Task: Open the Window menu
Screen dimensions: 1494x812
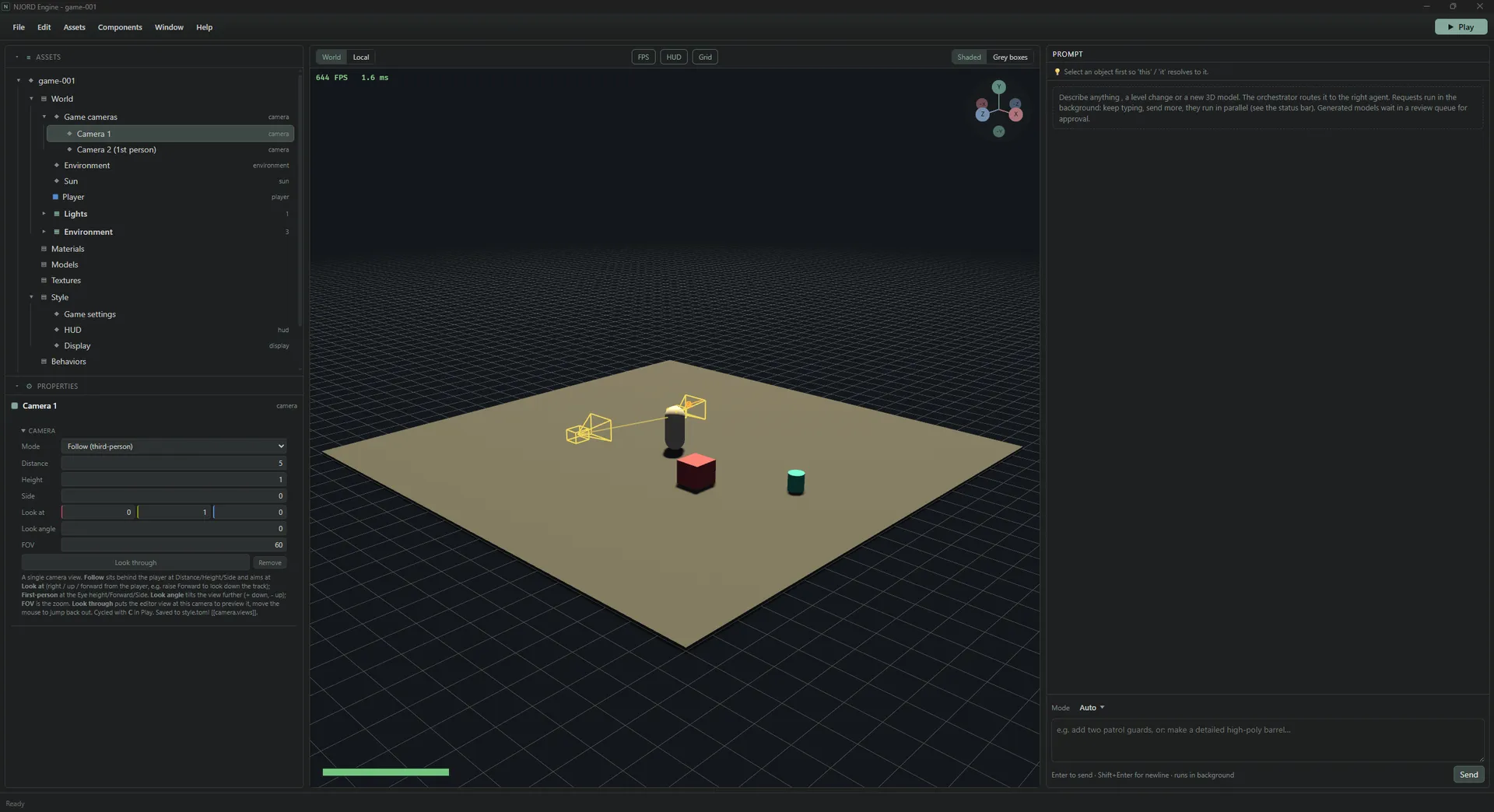Action: [169, 27]
